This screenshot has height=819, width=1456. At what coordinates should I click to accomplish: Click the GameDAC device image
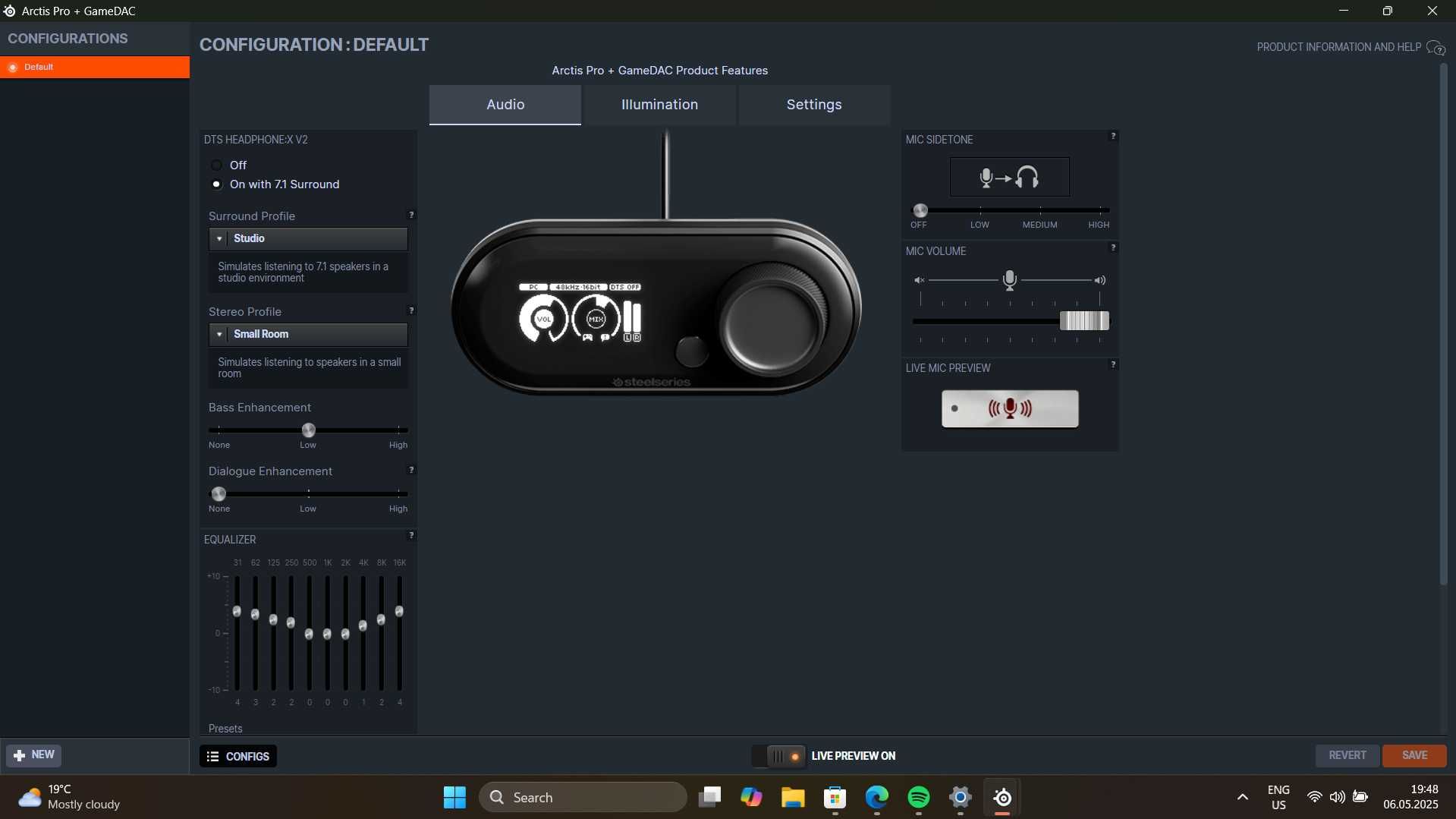[656, 307]
